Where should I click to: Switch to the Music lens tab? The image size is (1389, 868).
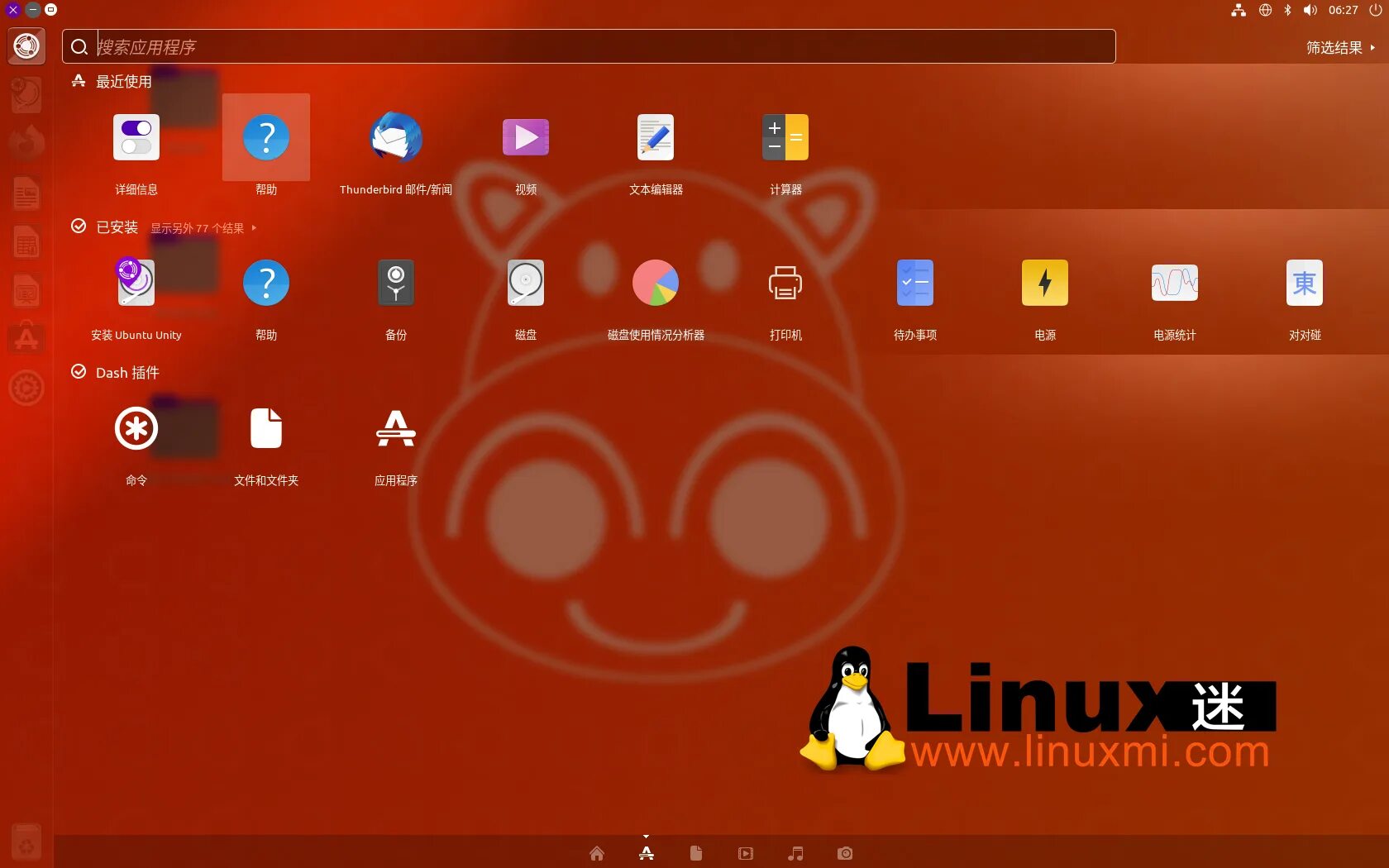795,853
